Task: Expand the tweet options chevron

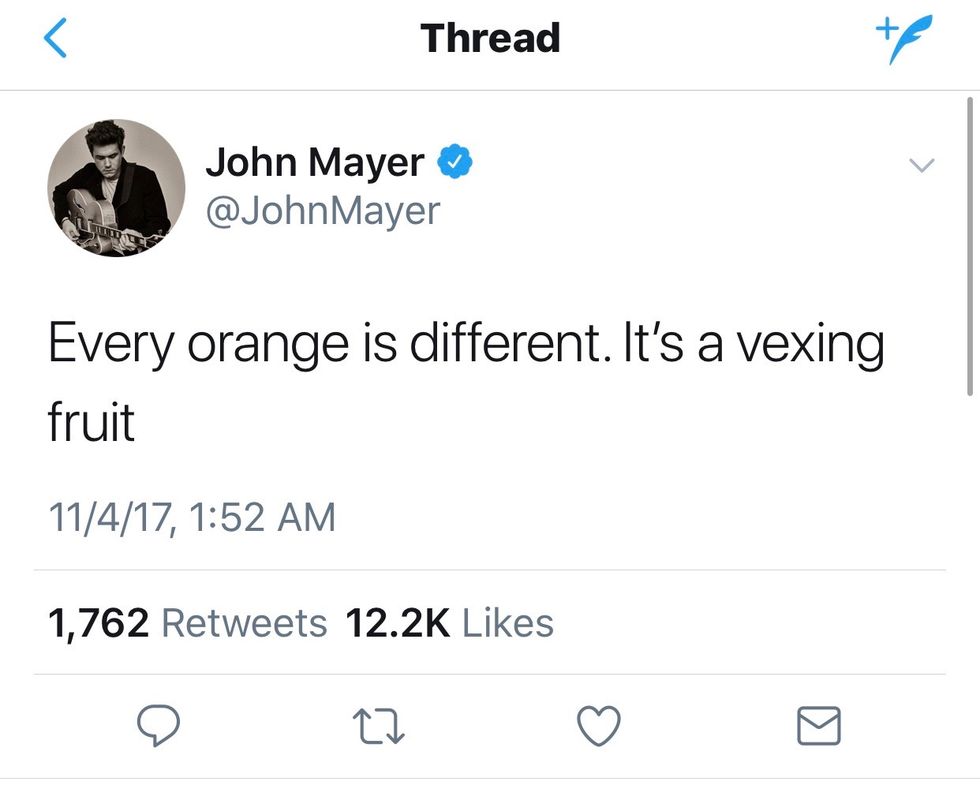Action: coord(922,165)
